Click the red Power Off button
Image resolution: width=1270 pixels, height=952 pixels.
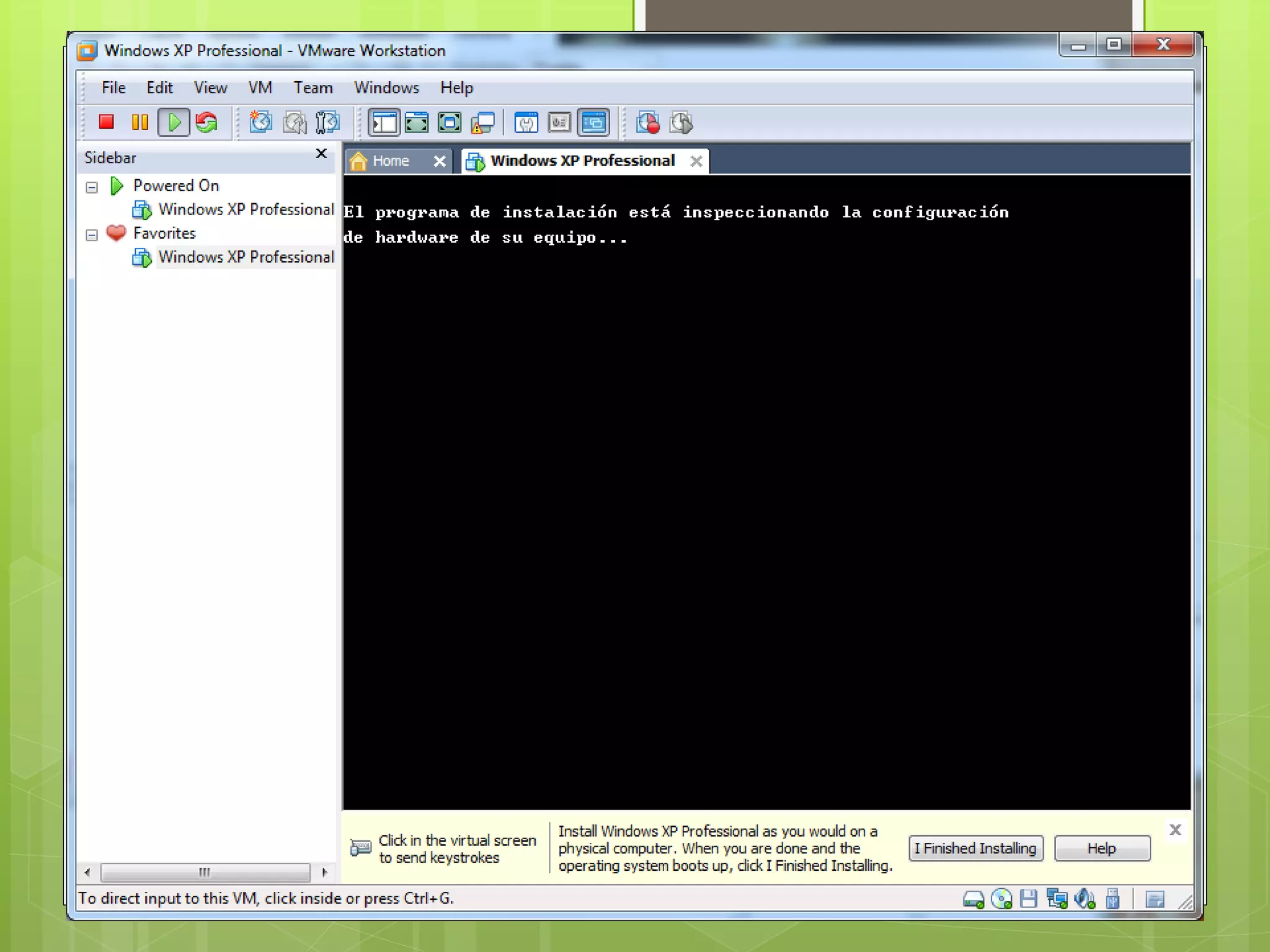107,122
